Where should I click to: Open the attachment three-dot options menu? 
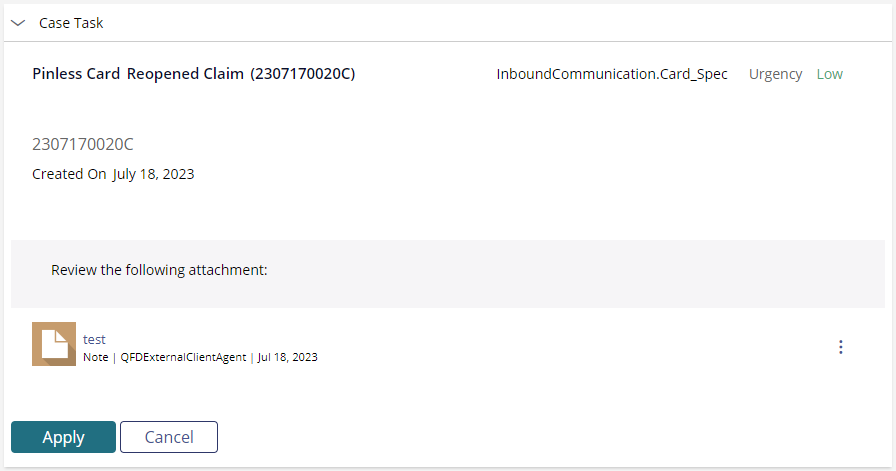(841, 347)
